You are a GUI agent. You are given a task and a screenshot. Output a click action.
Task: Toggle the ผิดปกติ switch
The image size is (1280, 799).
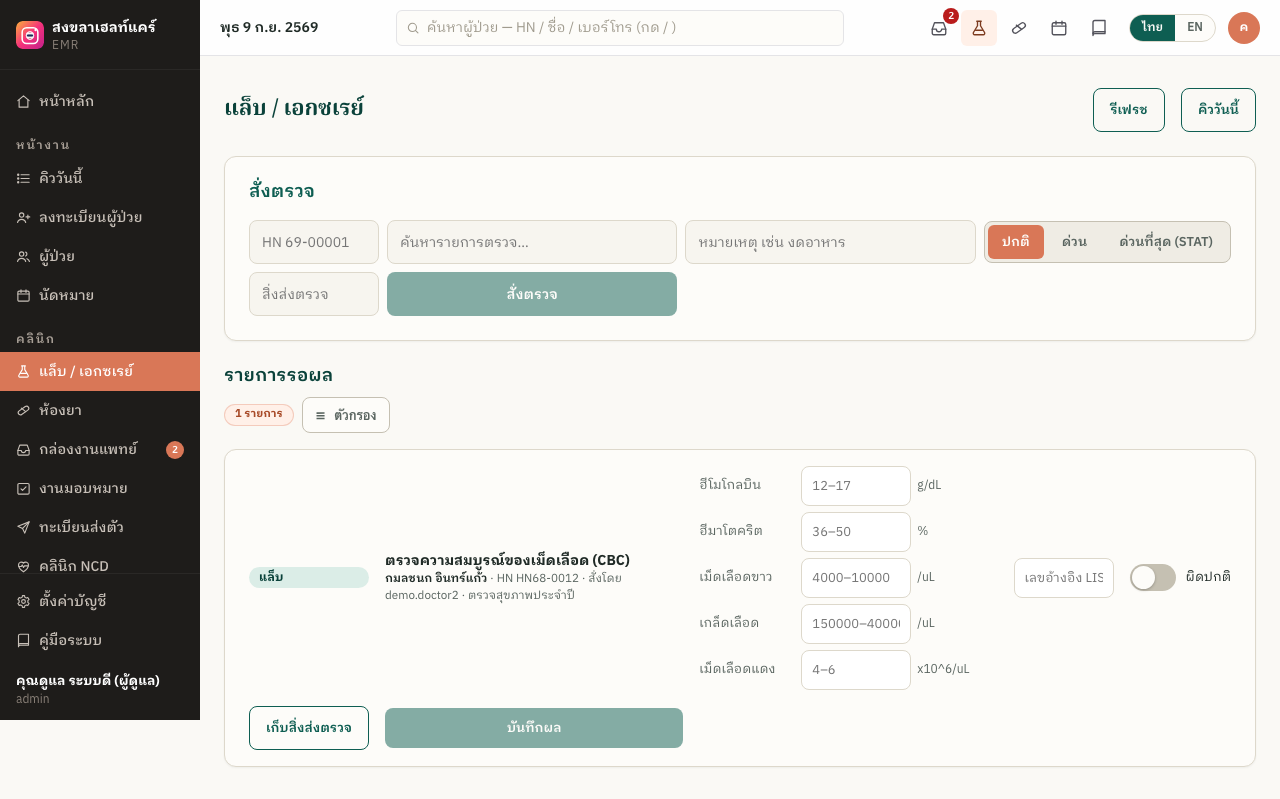pyautogui.click(x=1153, y=577)
